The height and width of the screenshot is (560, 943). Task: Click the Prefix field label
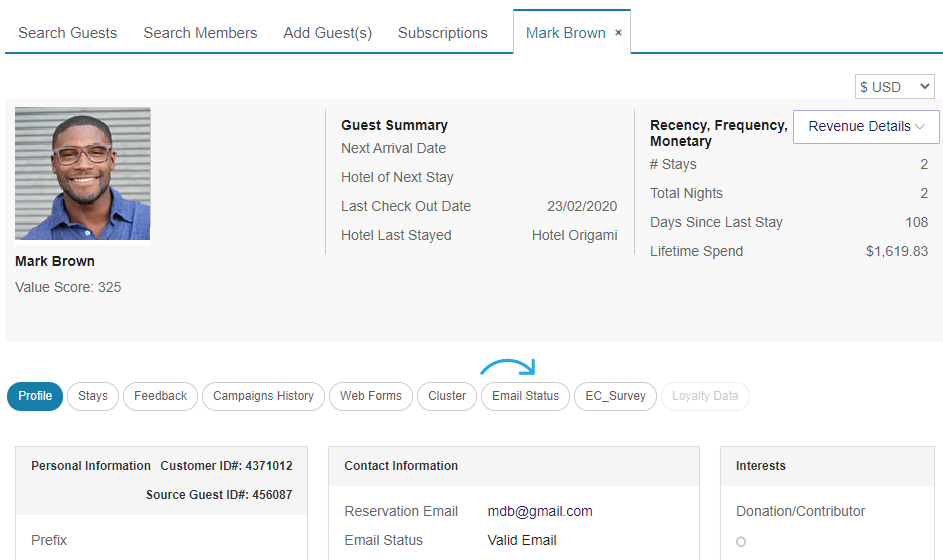click(x=49, y=540)
